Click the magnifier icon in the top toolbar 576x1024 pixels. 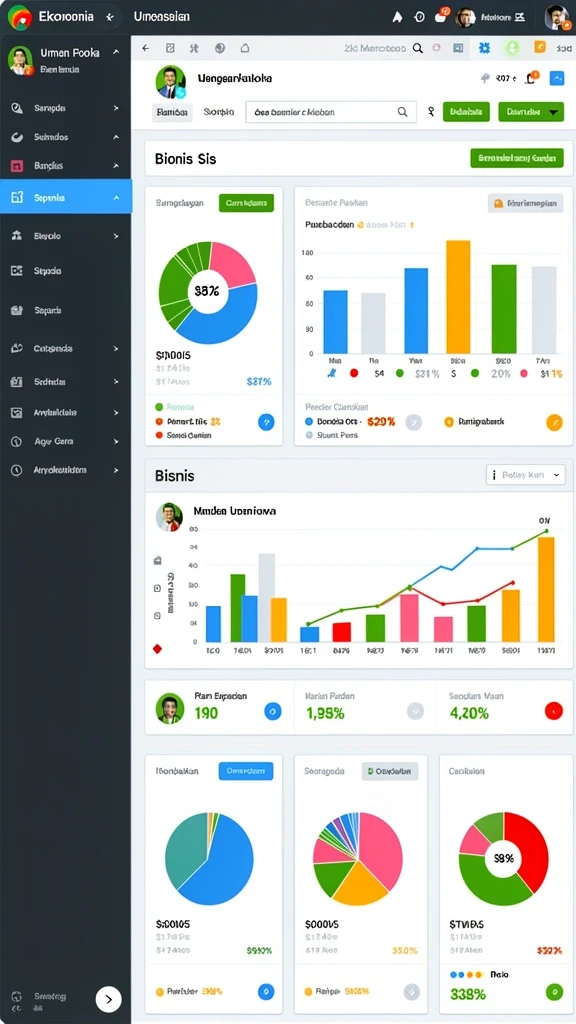click(417, 48)
